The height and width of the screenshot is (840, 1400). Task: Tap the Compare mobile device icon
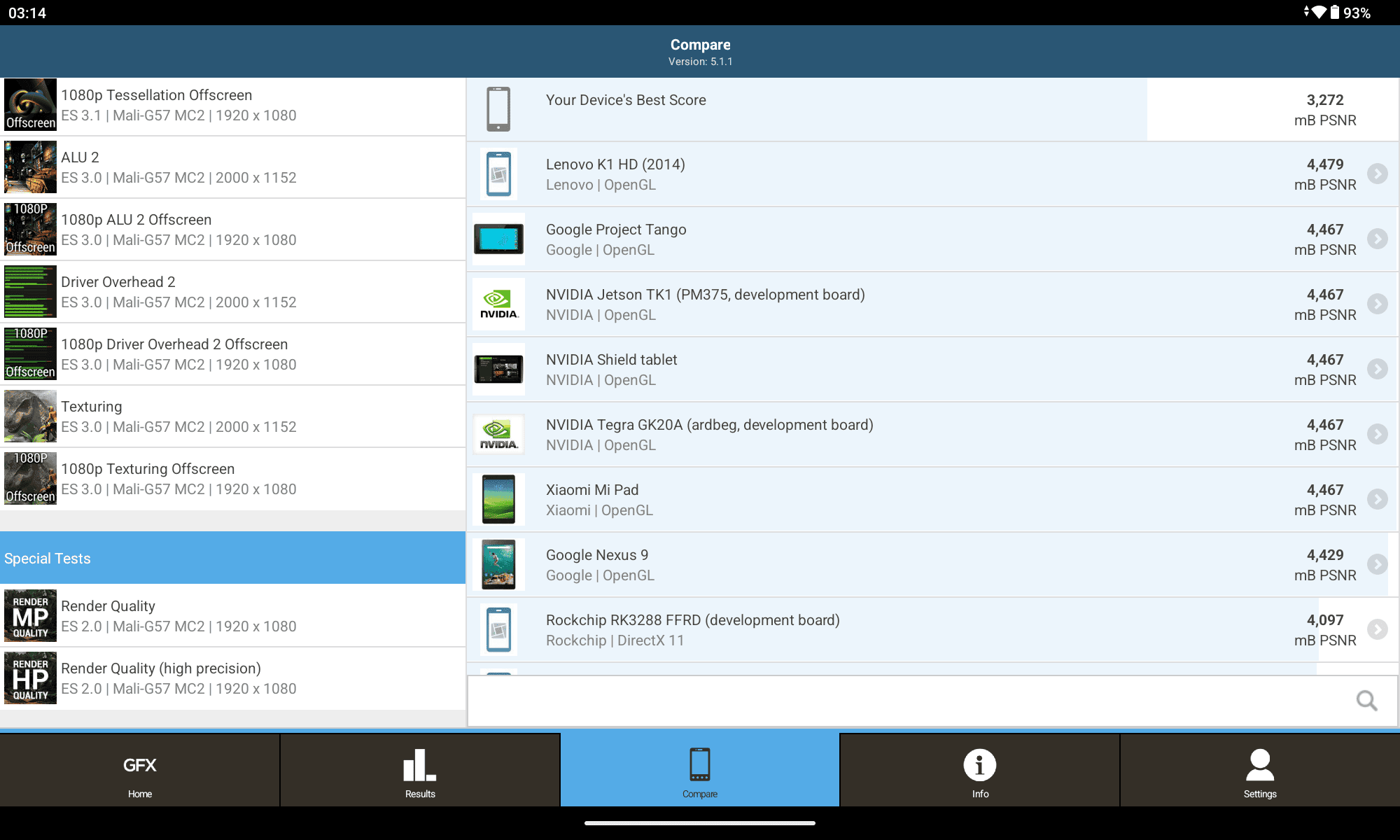699,764
